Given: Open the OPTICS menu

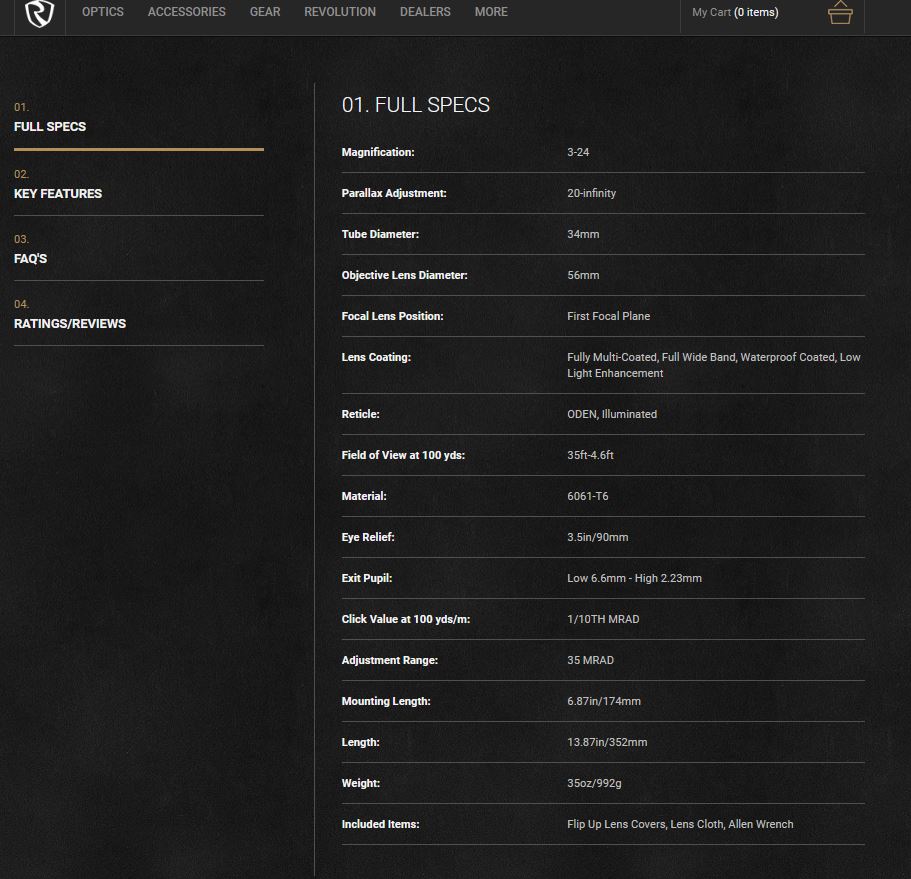Looking at the screenshot, I should pyautogui.click(x=103, y=12).
